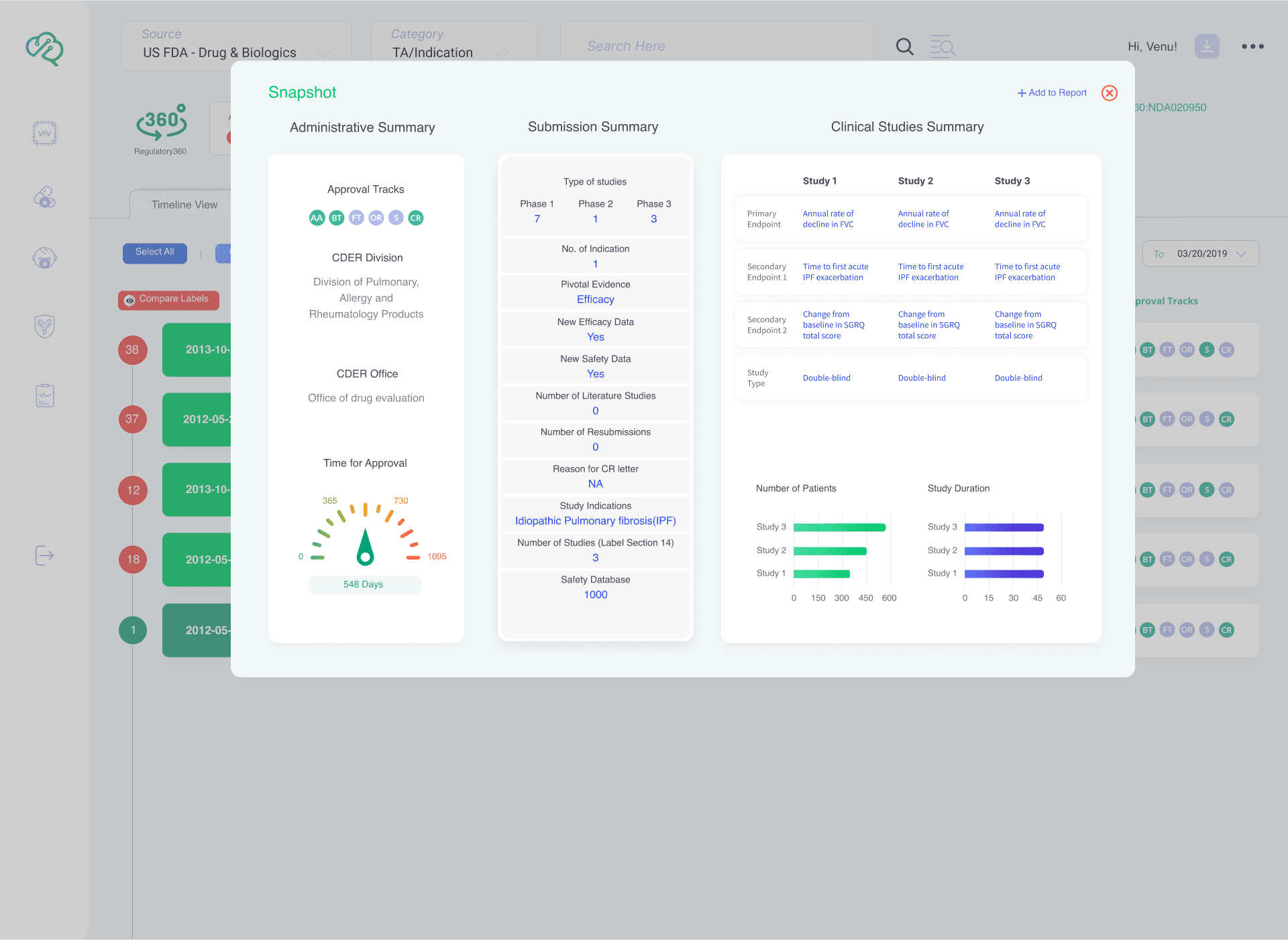Open the clipboard report sidebar icon
The image size is (1288, 940).
coord(44,396)
